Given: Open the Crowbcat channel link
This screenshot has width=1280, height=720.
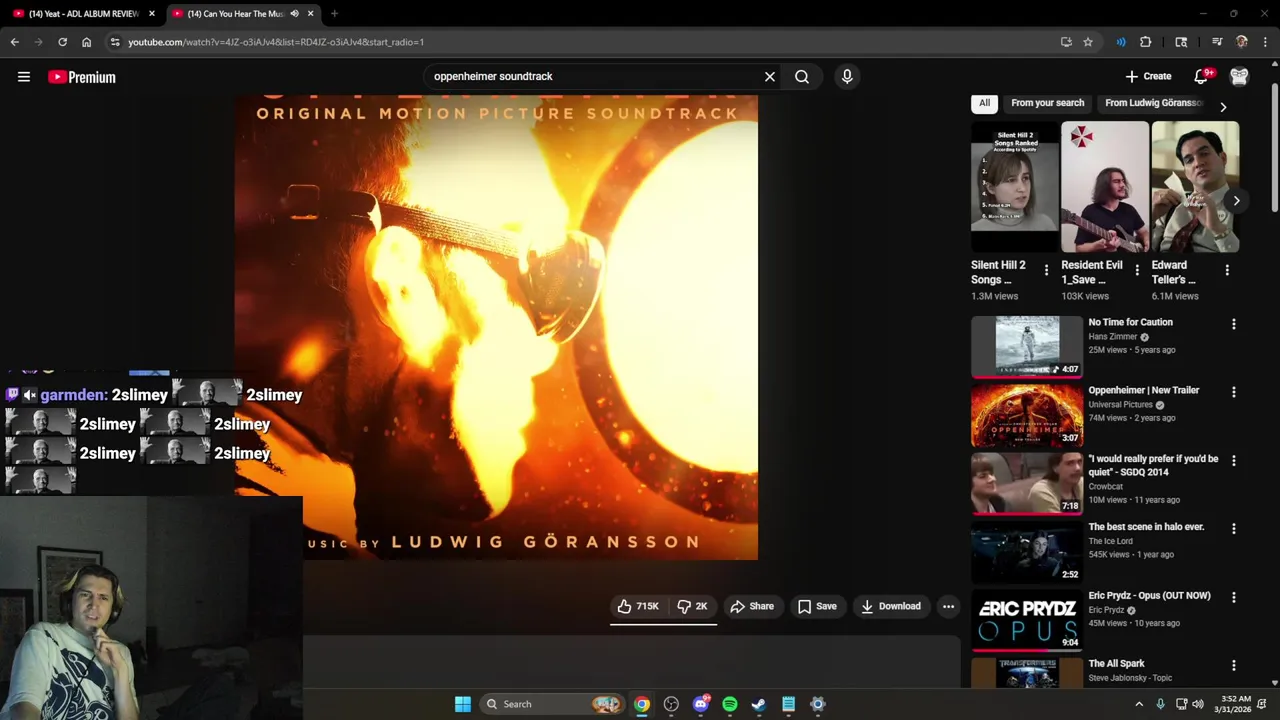Looking at the screenshot, I should (x=1106, y=487).
